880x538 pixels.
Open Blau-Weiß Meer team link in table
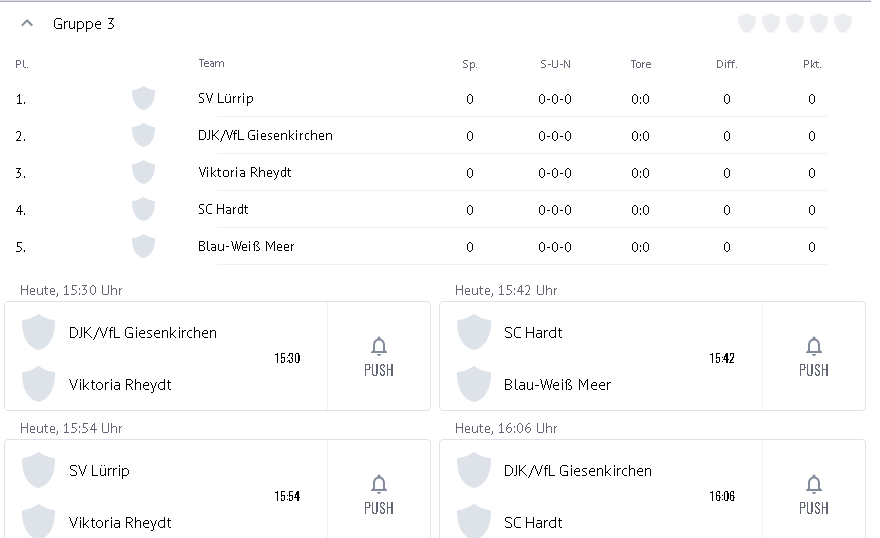pos(246,246)
